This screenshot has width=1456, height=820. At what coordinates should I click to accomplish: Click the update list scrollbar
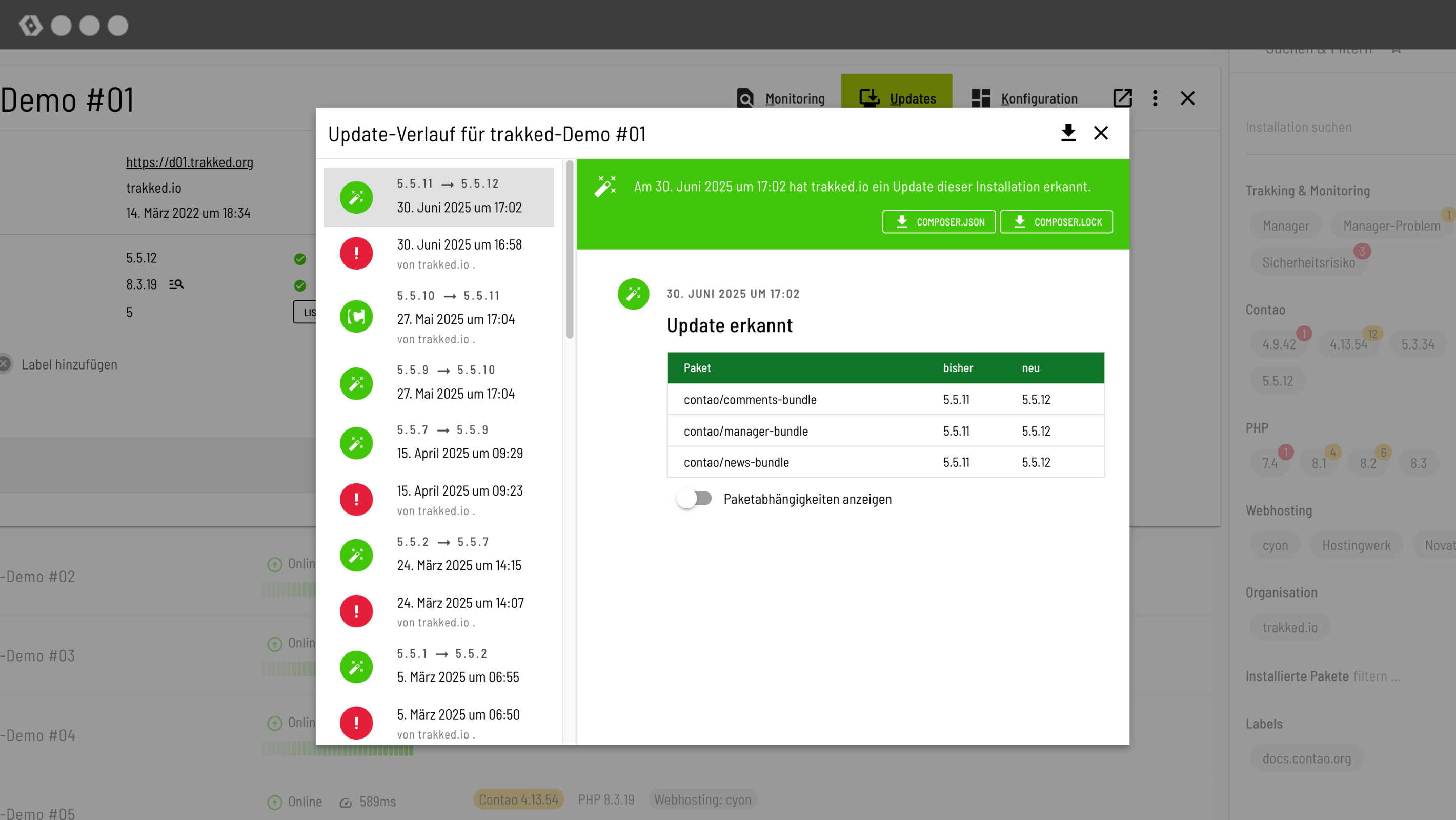pyautogui.click(x=569, y=250)
